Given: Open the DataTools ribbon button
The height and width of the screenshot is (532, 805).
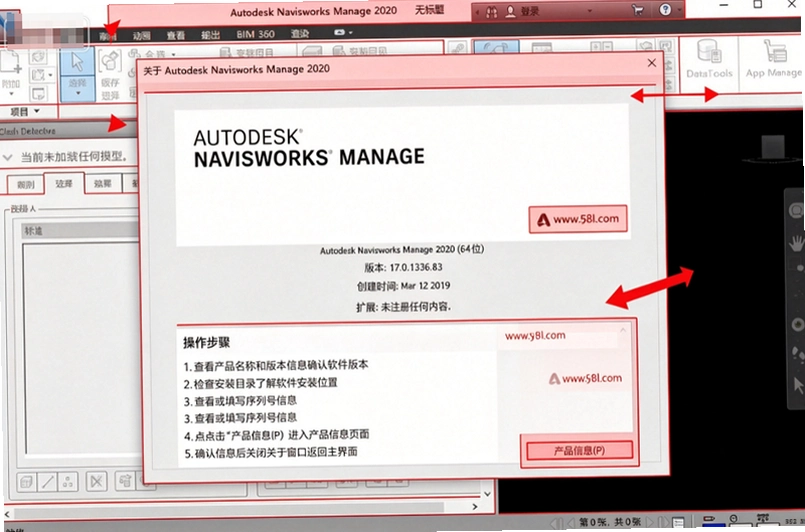Looking at the screenshot, I should (709, 59).
